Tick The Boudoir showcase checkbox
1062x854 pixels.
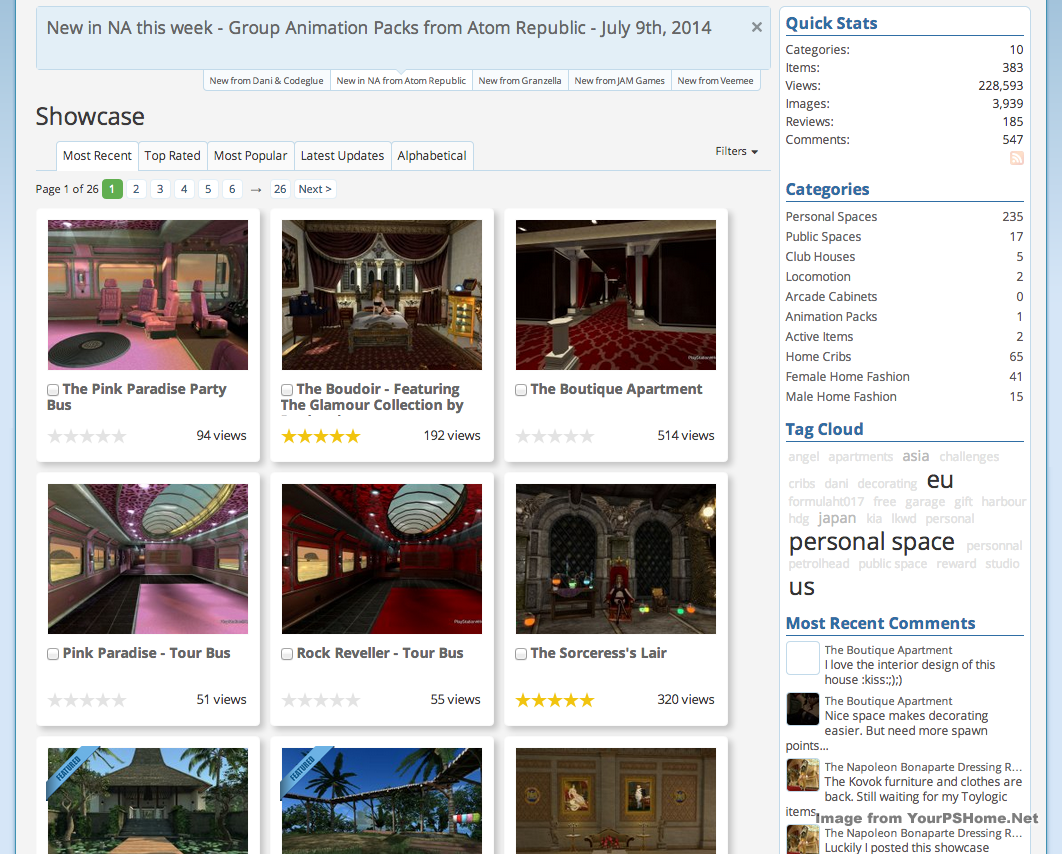coord(287,389)
